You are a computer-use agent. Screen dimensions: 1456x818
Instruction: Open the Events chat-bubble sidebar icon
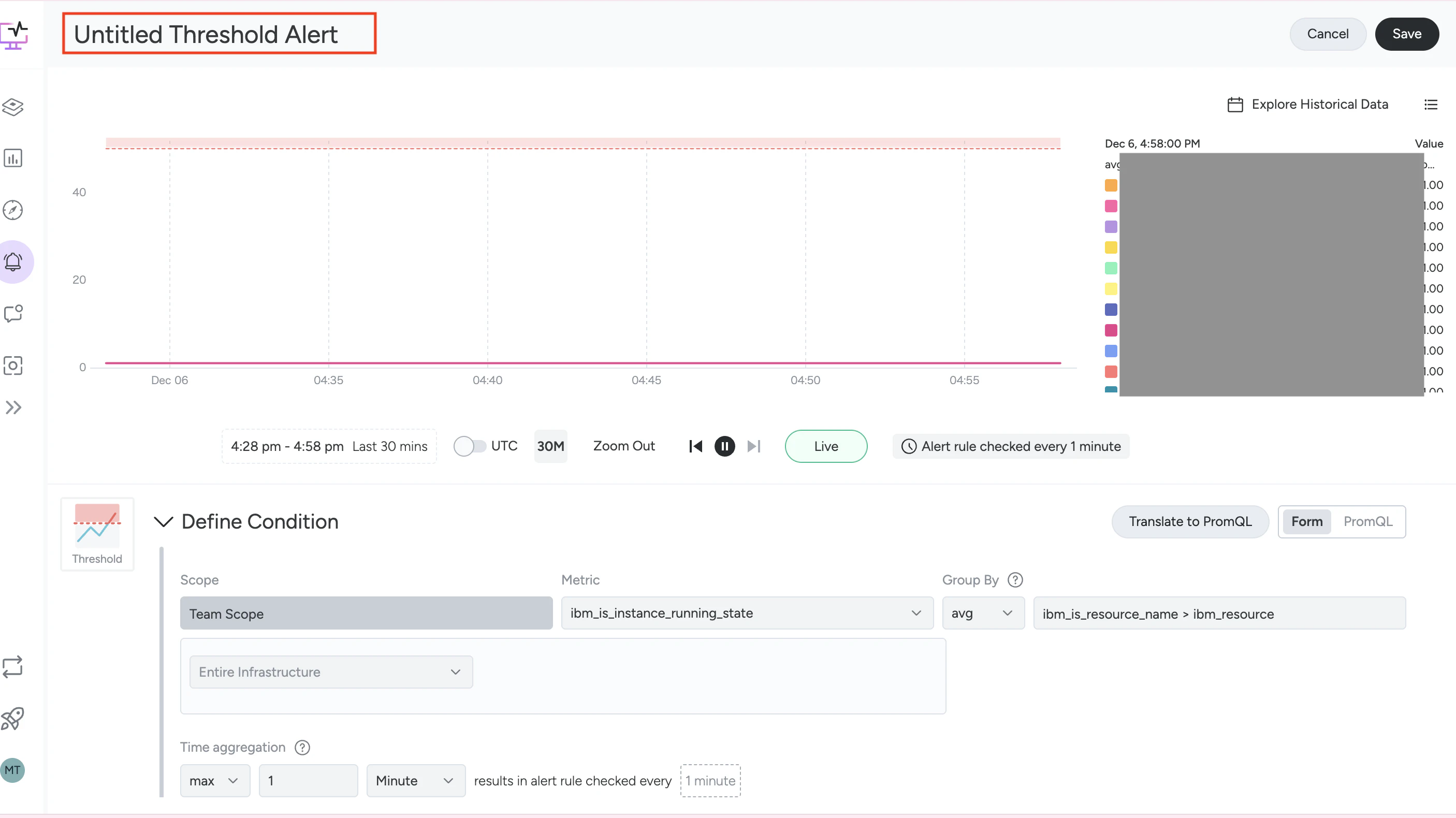coord(13,313)
